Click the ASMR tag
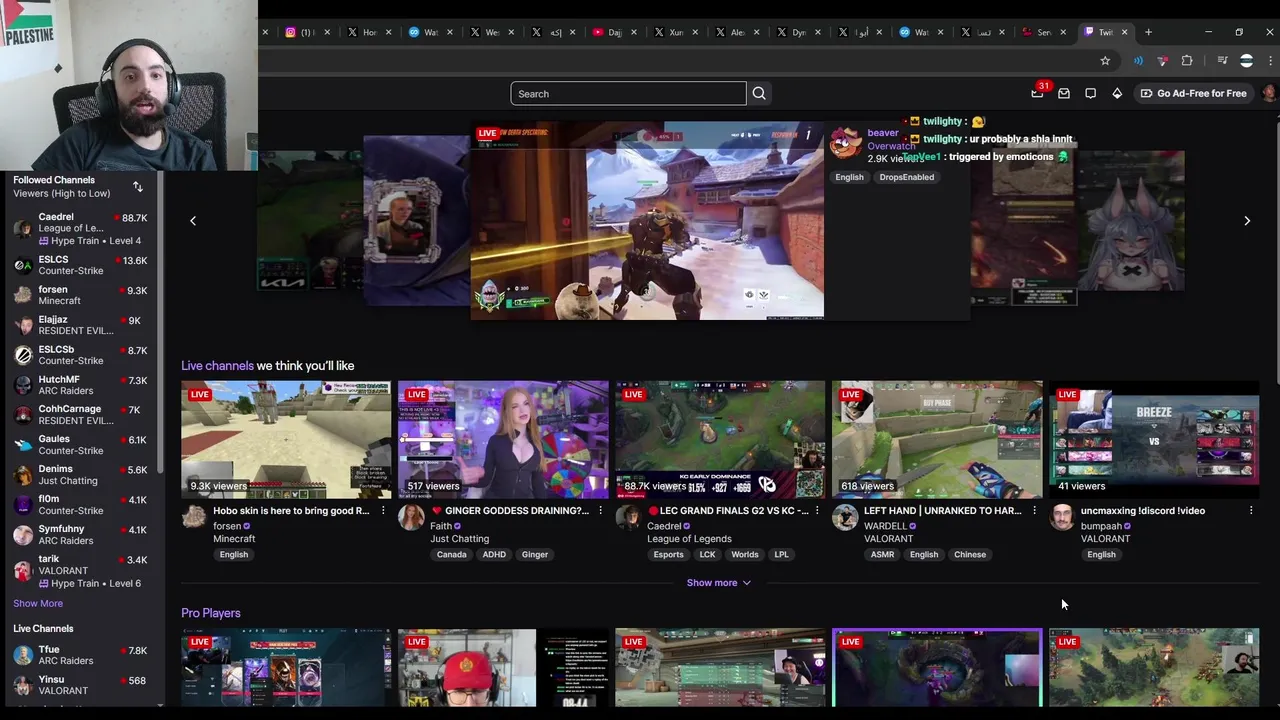Image resolution: width=1280 pixels, height=720 pixels. click(x=882, y=555)
